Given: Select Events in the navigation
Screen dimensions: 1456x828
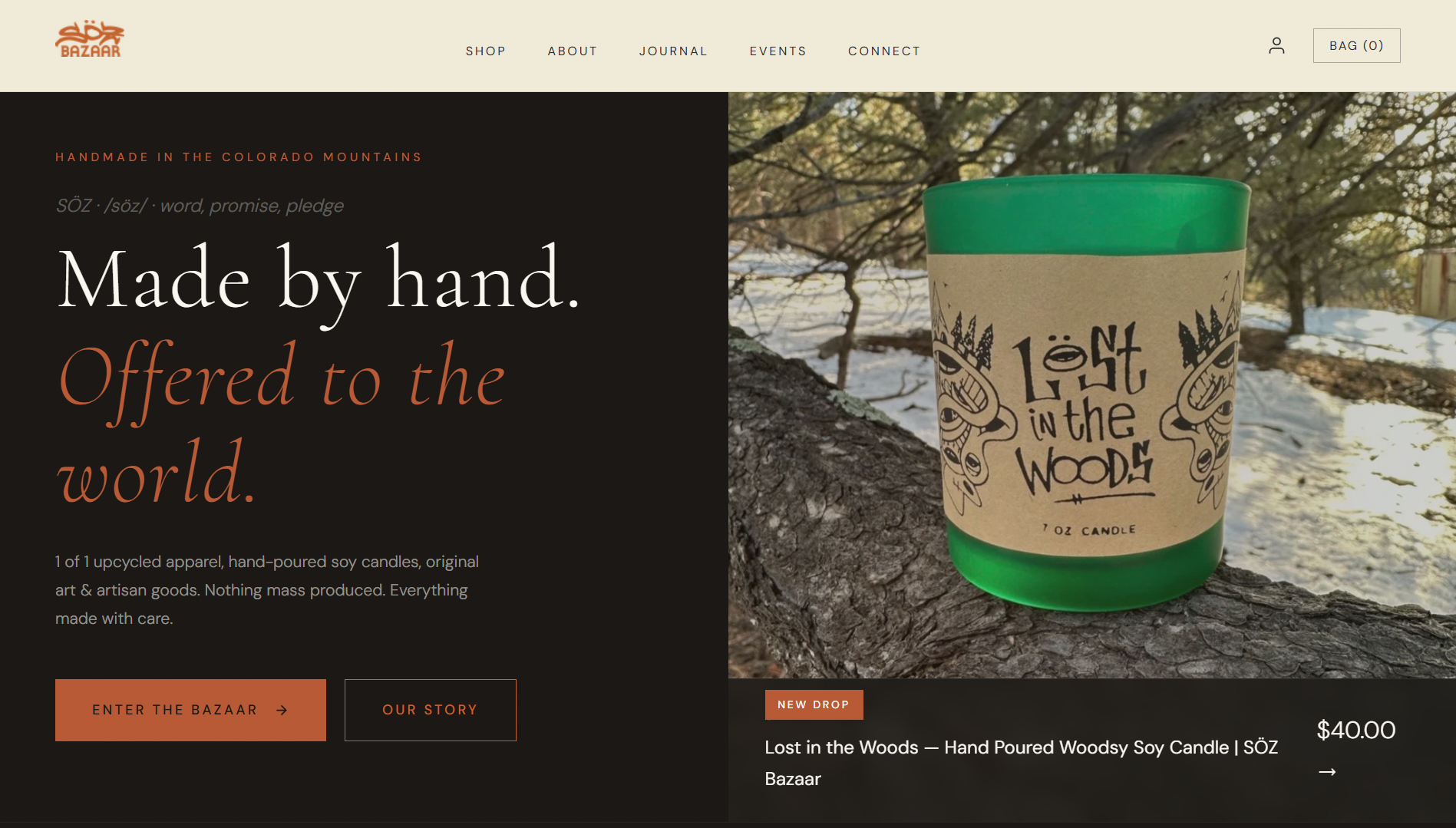Looking at the screenshot, I should [x=778, y=51].
